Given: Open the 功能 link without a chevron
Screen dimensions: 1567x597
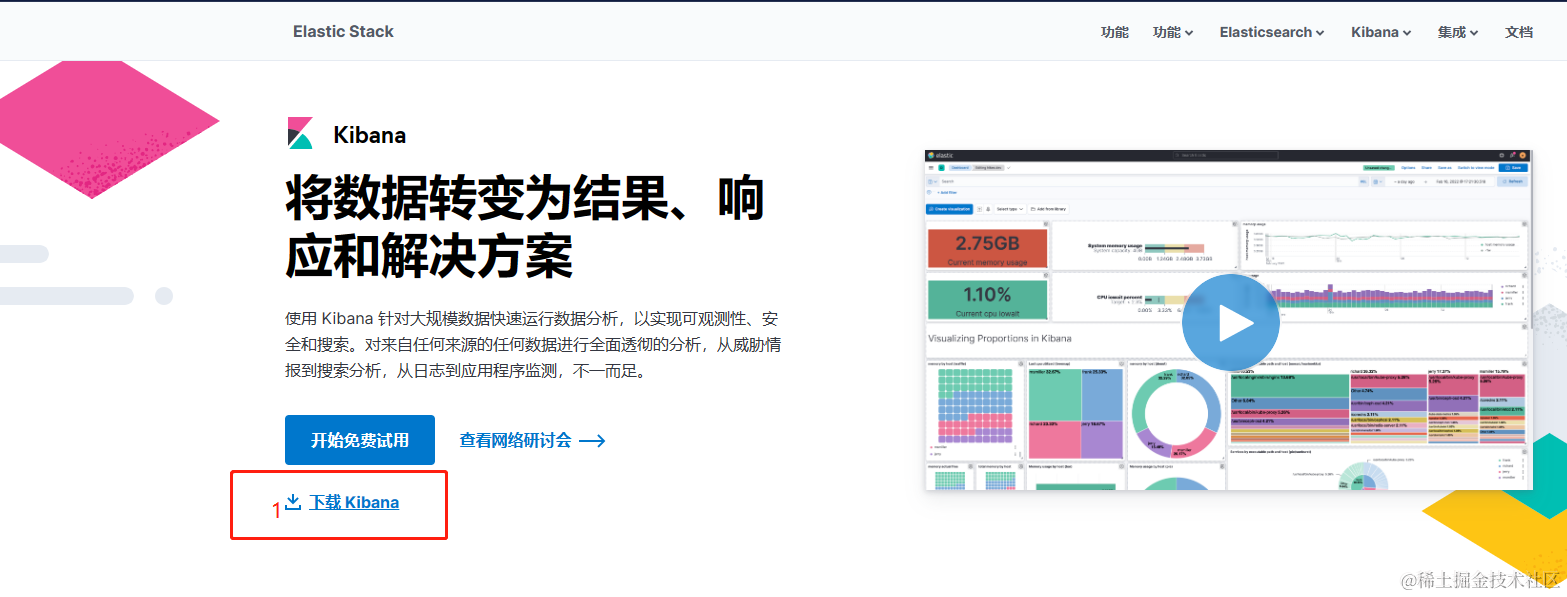Looking at the screenshot, I should click(1114, 32).
